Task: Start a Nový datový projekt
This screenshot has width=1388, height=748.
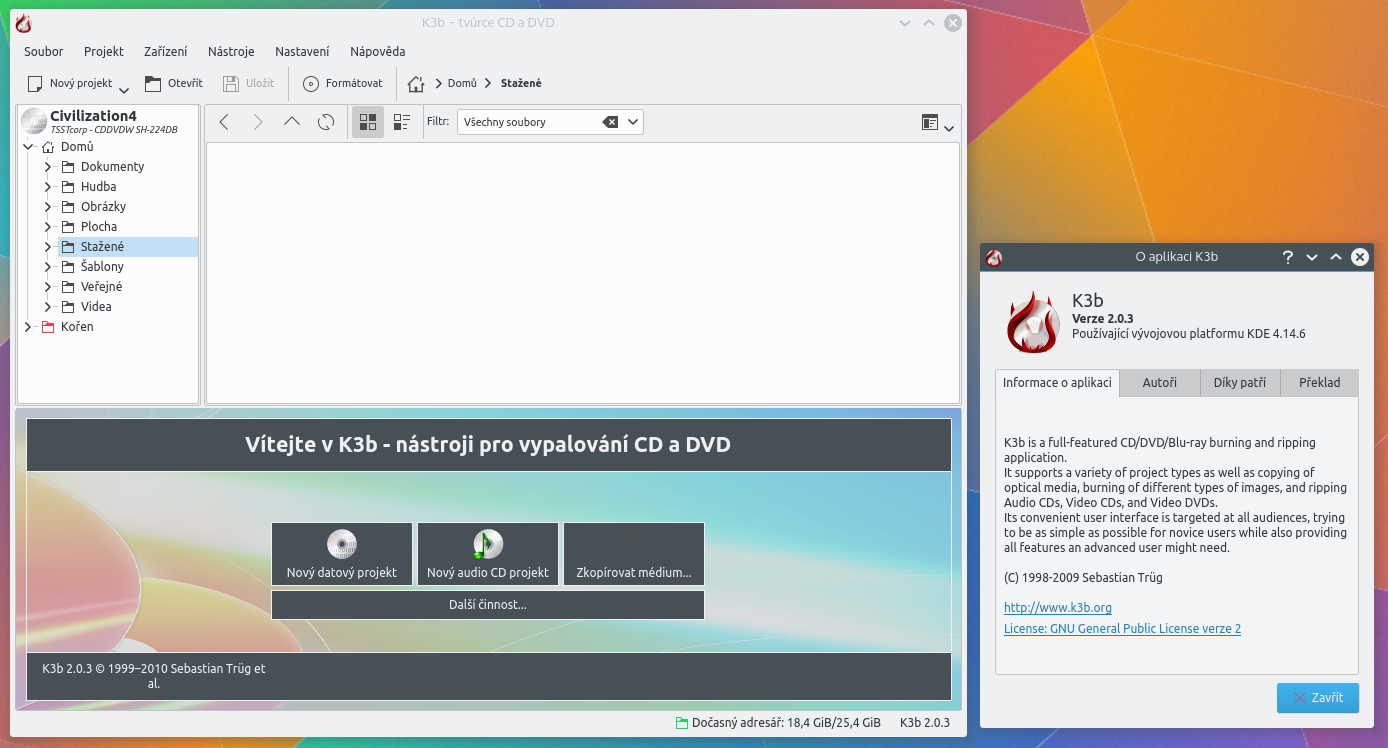Action: [x=342, y=554]
